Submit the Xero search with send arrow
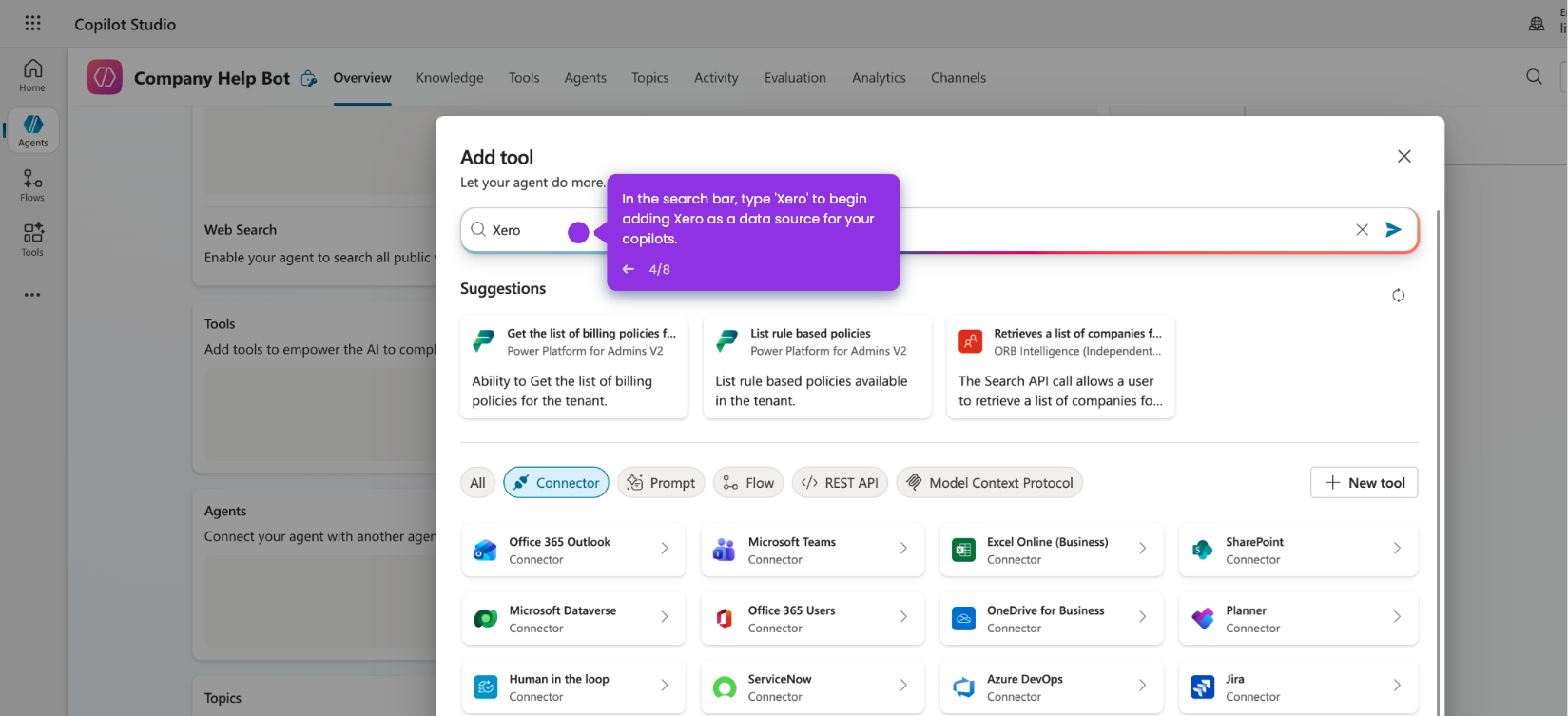 pos(1393,230)
